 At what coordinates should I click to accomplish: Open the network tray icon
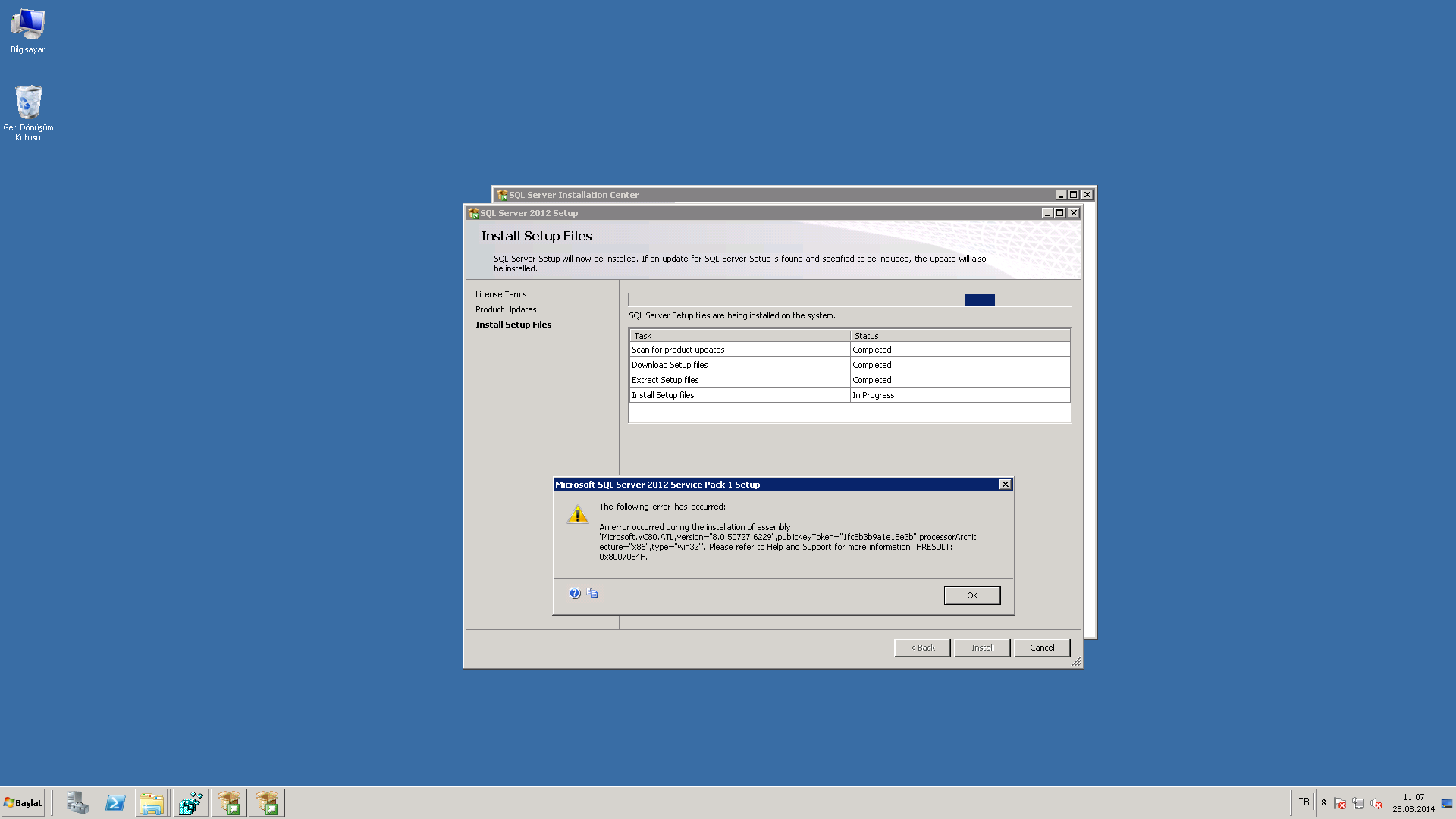1358,803
